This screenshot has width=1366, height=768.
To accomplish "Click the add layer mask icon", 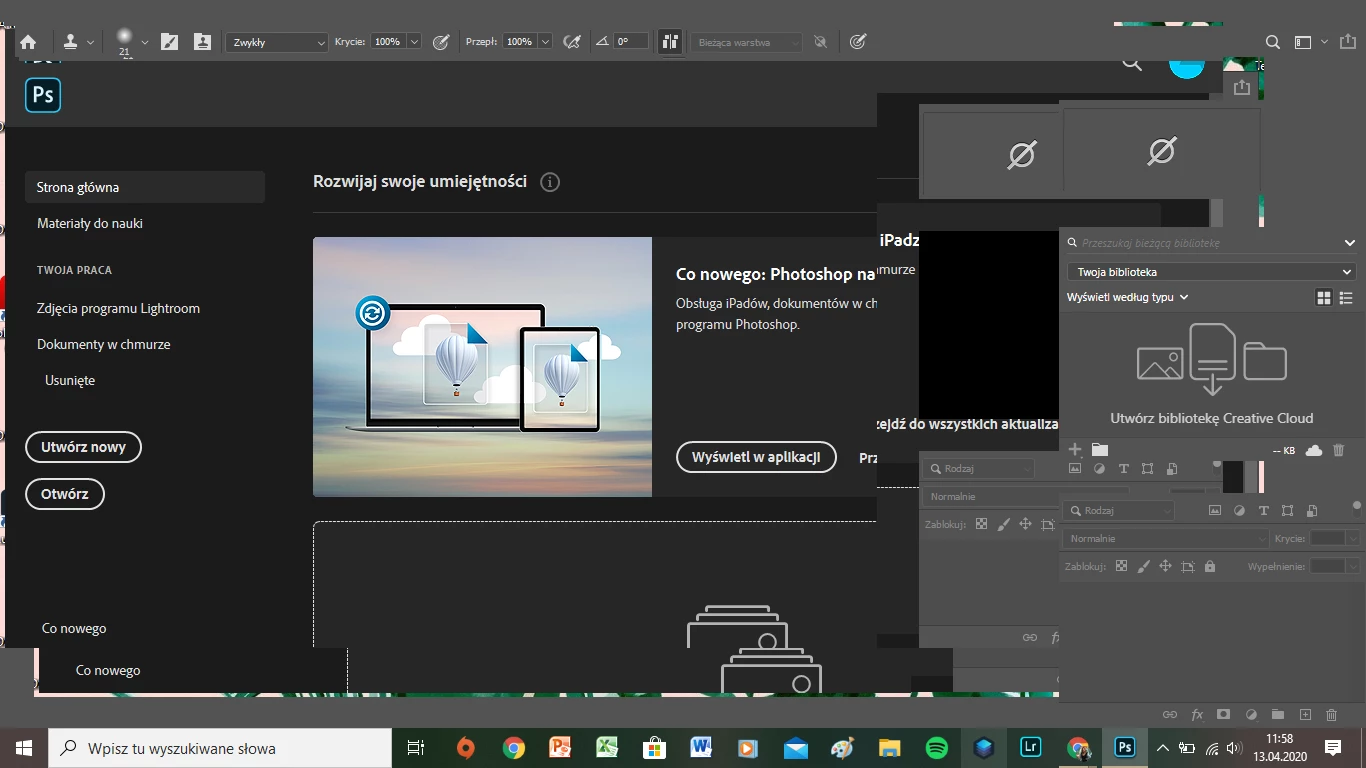I will click(x=1223, y=715).
